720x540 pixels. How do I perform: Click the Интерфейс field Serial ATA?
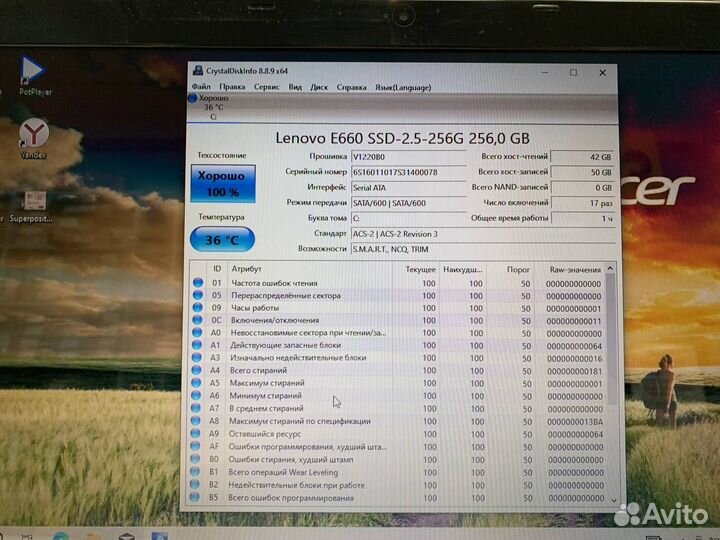[x=408, y=187]
